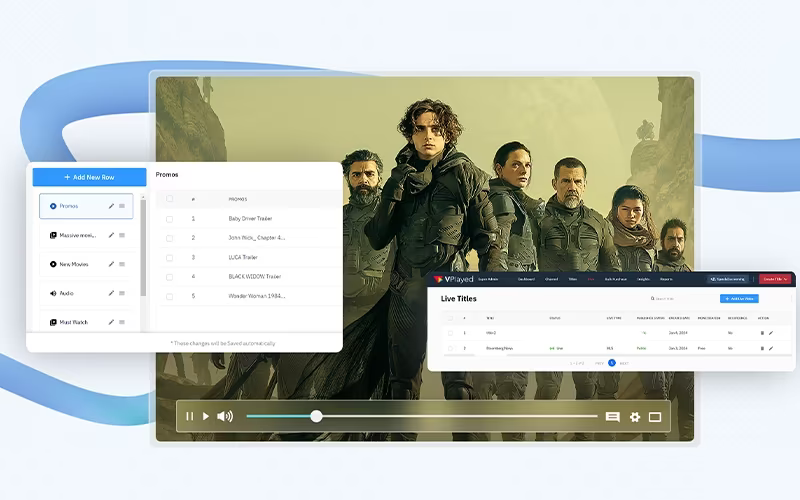Viewport: 800px width, 500px height.
Task: Check the Wonder Woman 1984 checkbox
Action: [x=169, y=296]
